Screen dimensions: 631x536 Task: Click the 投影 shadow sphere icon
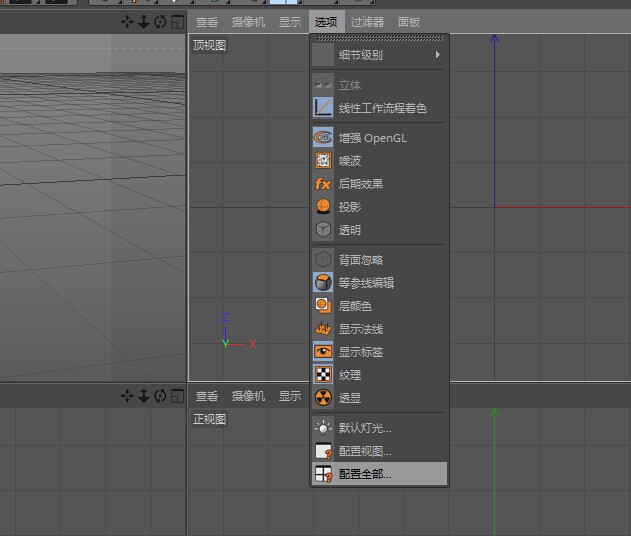pyautogui.click(x=323, y=207)
